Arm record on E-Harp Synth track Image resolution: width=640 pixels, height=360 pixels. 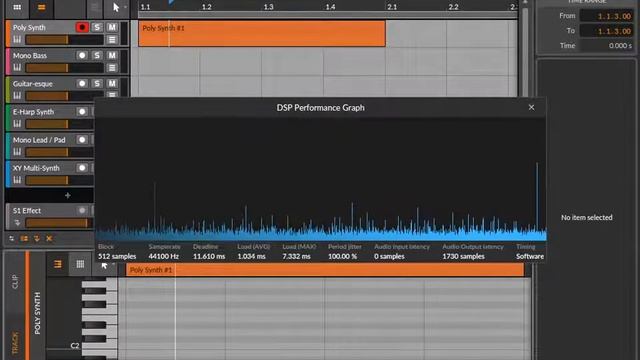[x=82, y=111]
